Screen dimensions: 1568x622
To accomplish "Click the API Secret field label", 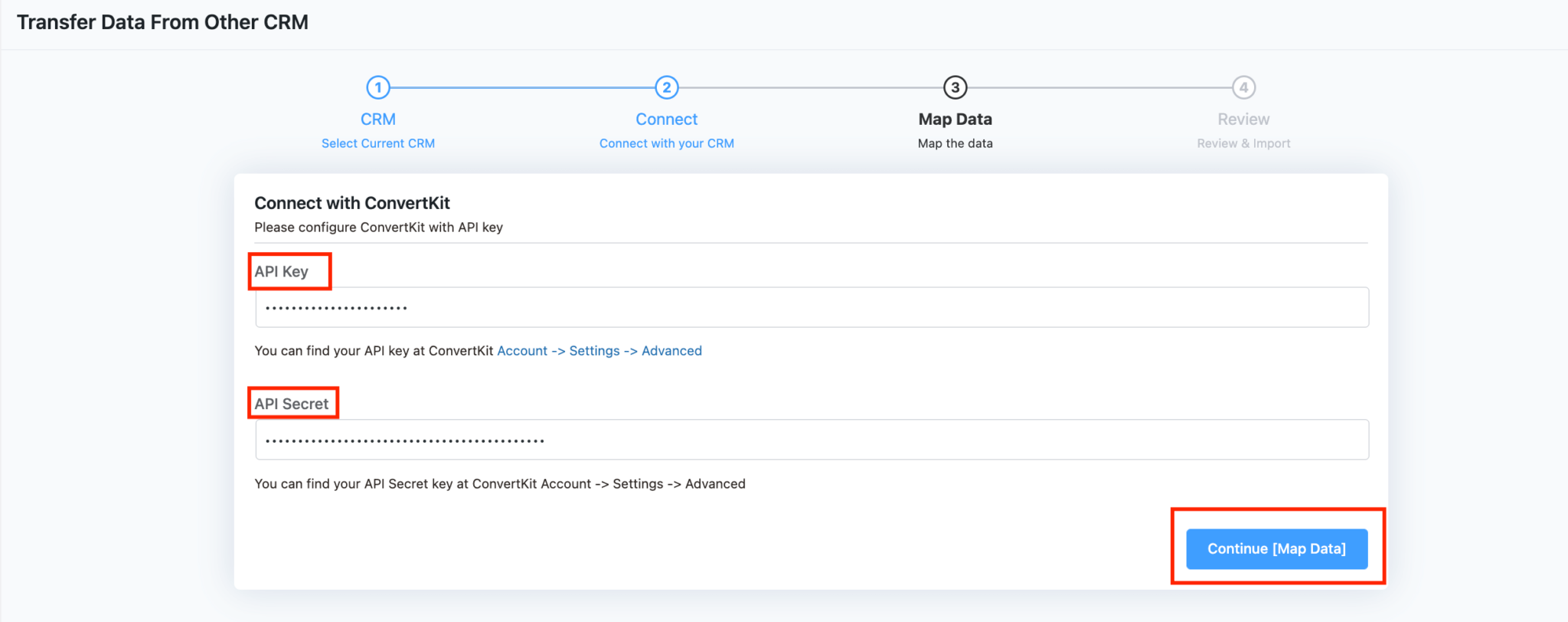I will (x=292, y=404).
